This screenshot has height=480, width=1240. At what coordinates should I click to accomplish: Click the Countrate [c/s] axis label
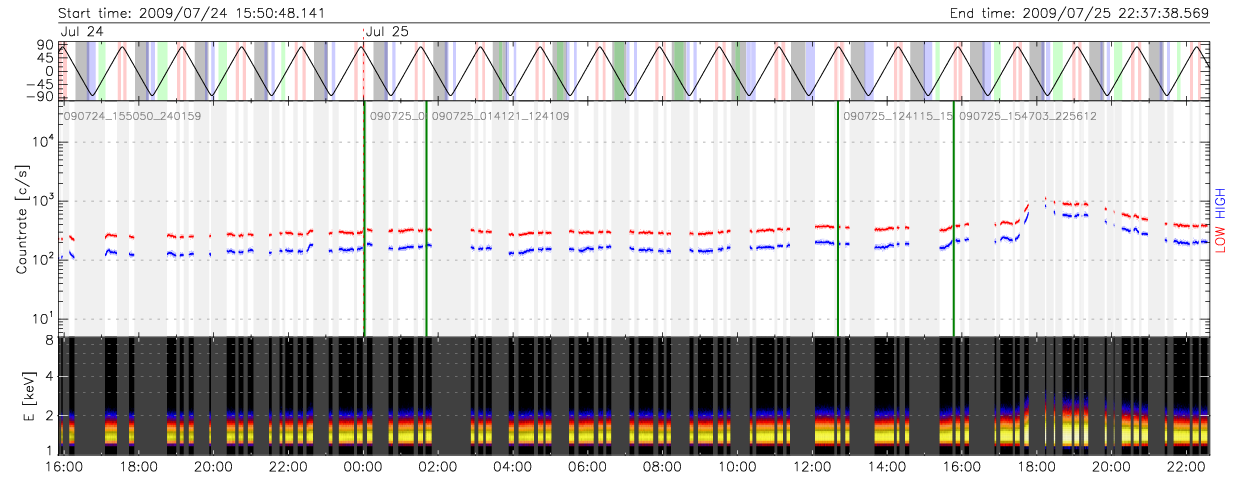tap(21, 220)
